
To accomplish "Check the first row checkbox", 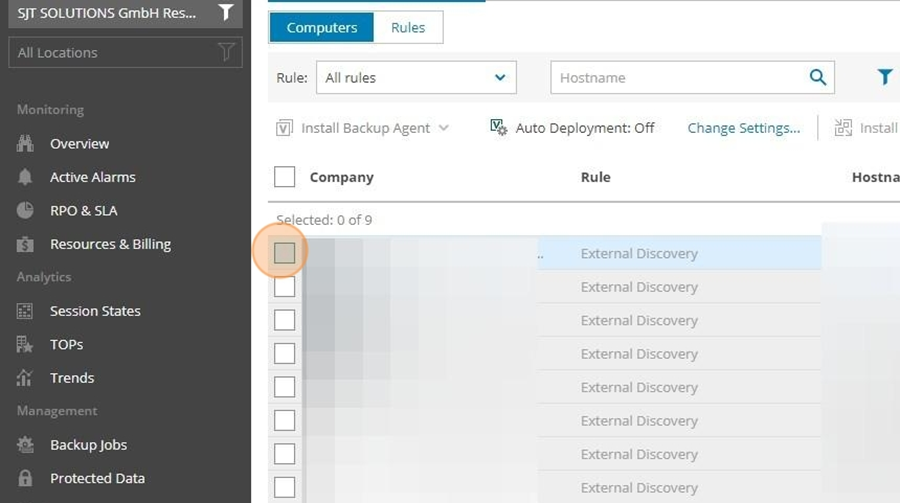I will coord(285,253).
